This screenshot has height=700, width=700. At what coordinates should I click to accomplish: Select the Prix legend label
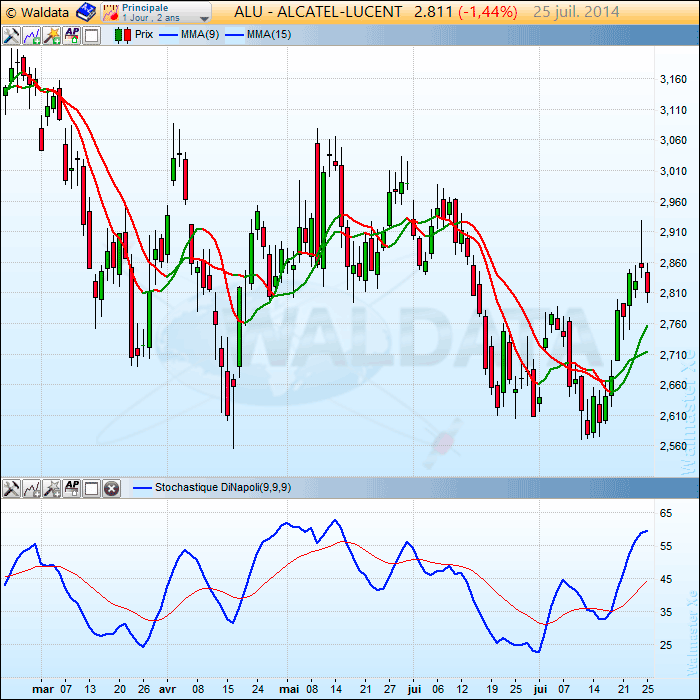click(144, 34)
